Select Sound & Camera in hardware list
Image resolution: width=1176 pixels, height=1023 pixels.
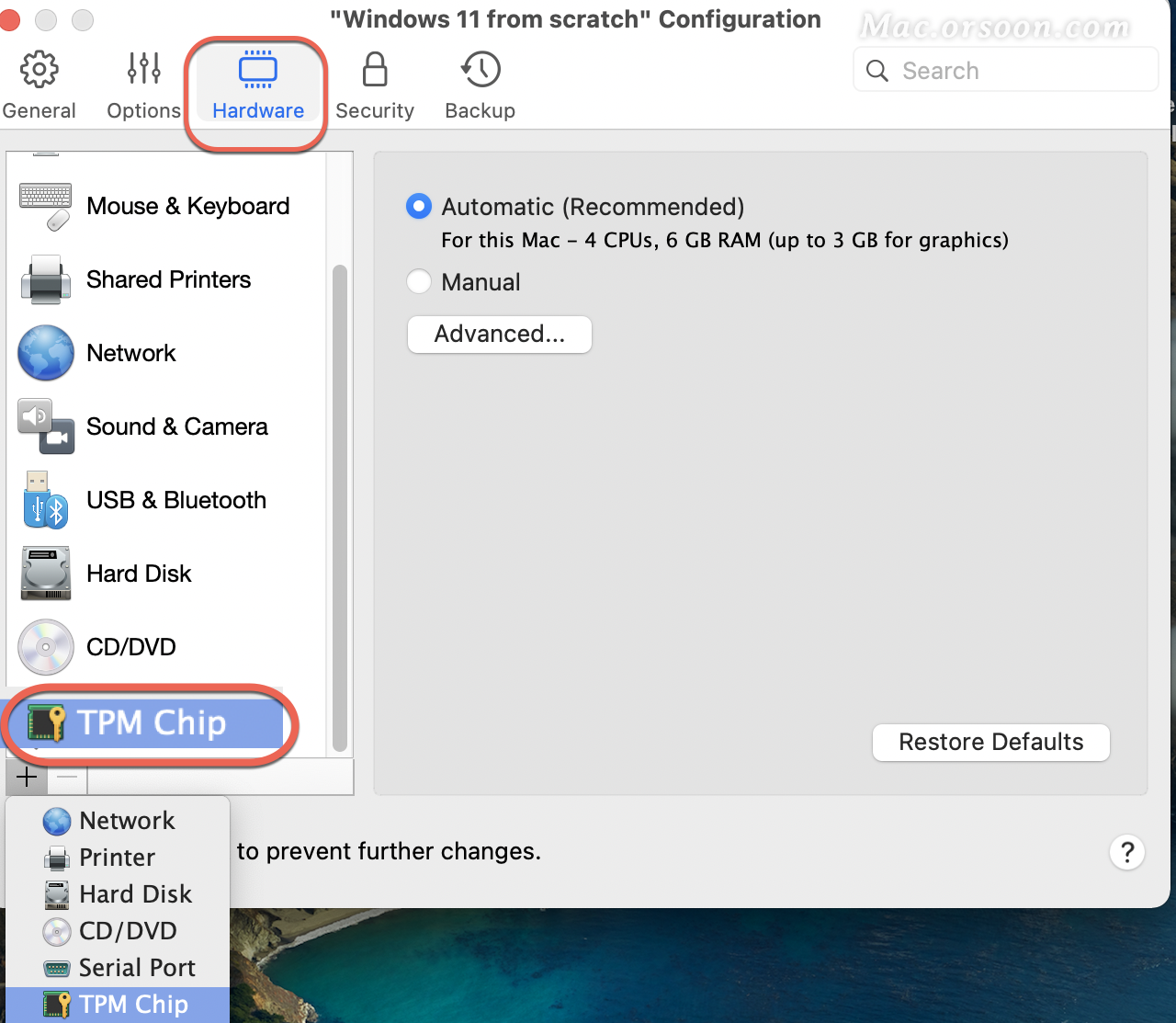coord(165,426)
